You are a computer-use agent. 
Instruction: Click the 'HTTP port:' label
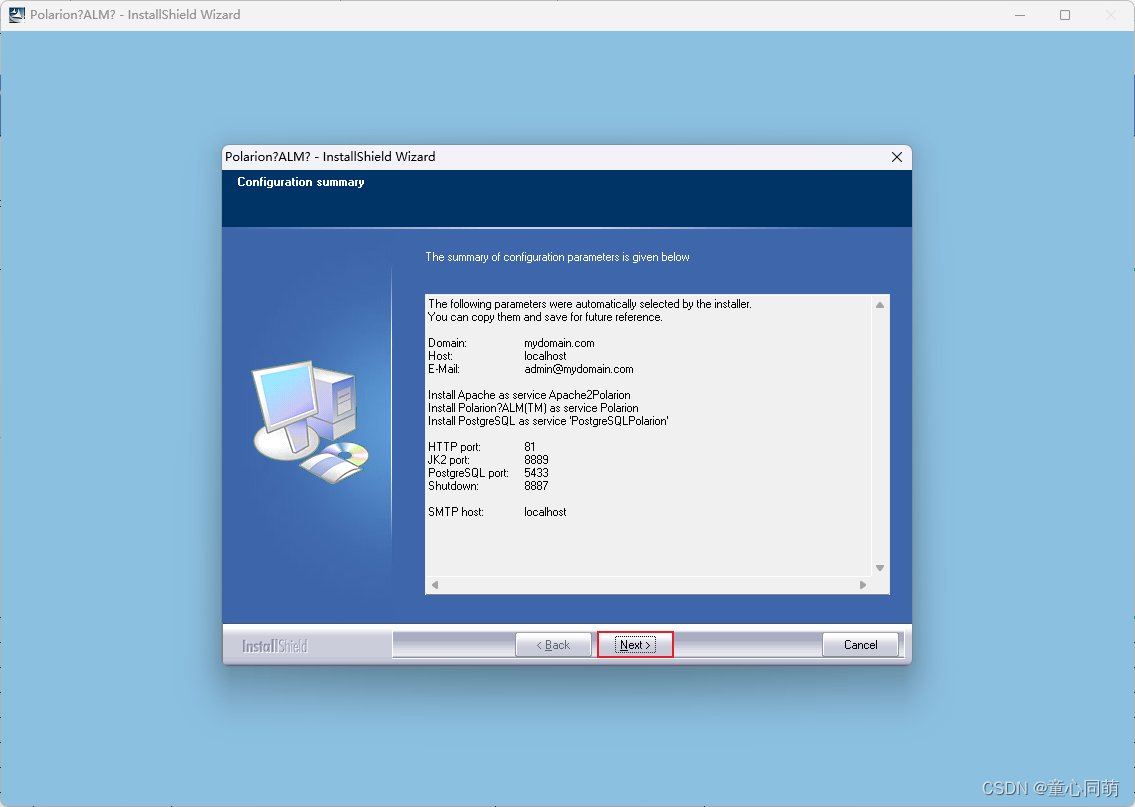pos(454,447)
